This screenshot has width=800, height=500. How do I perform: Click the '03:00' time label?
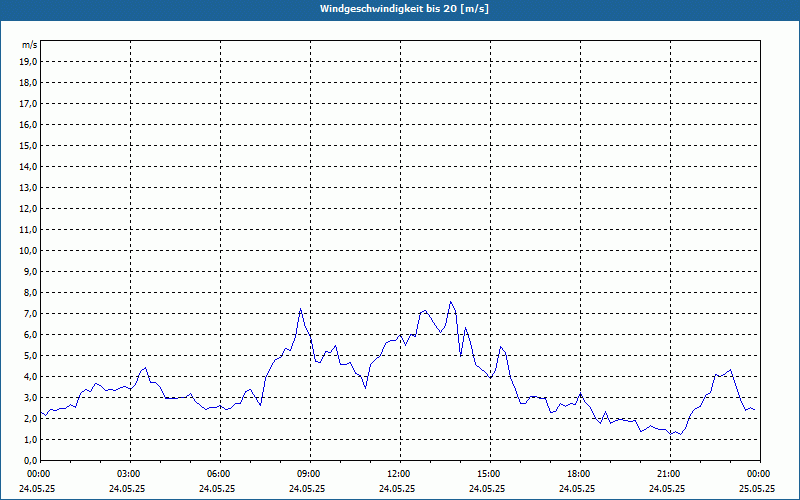coord(129,474)
